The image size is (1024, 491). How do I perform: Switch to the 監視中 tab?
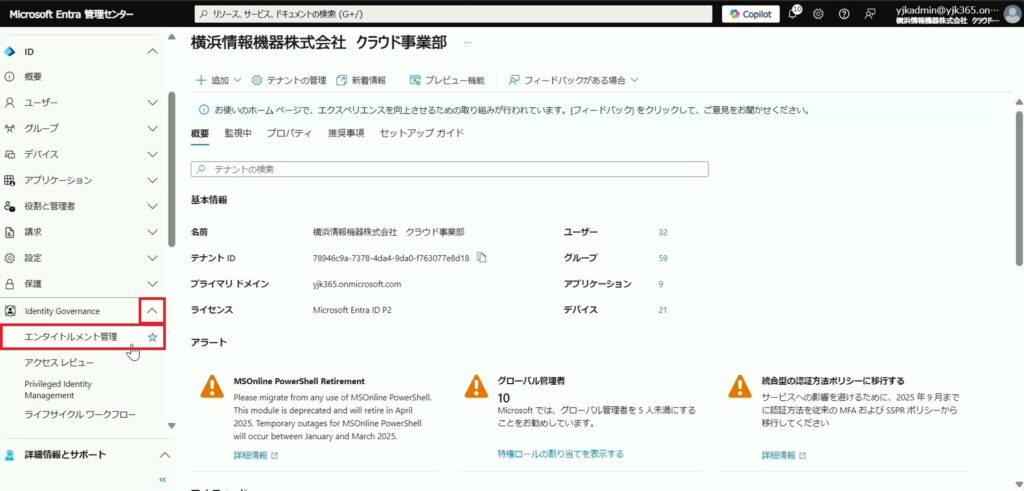238,133
